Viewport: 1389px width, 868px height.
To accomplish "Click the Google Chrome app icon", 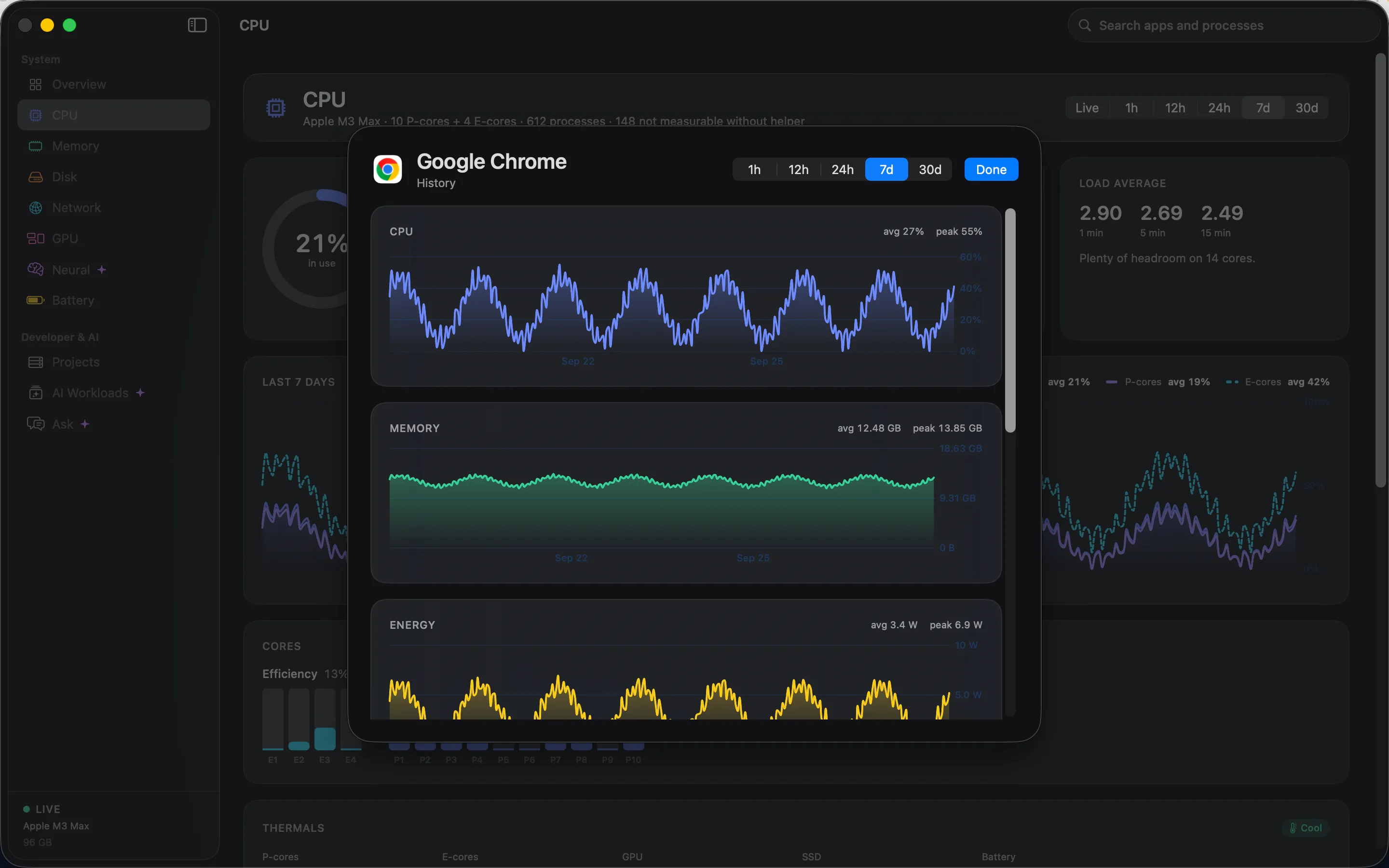I will click(x=387, y=169).
